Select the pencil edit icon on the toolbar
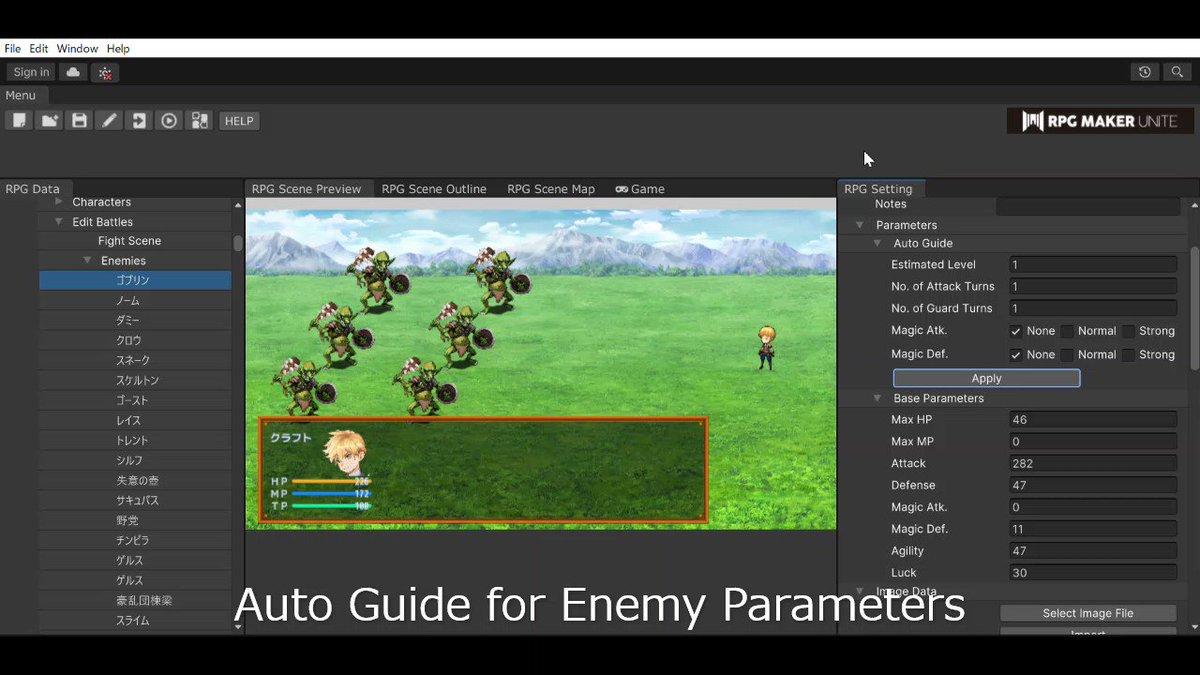This screenshot has height=675, width=1200. point(109,120)
